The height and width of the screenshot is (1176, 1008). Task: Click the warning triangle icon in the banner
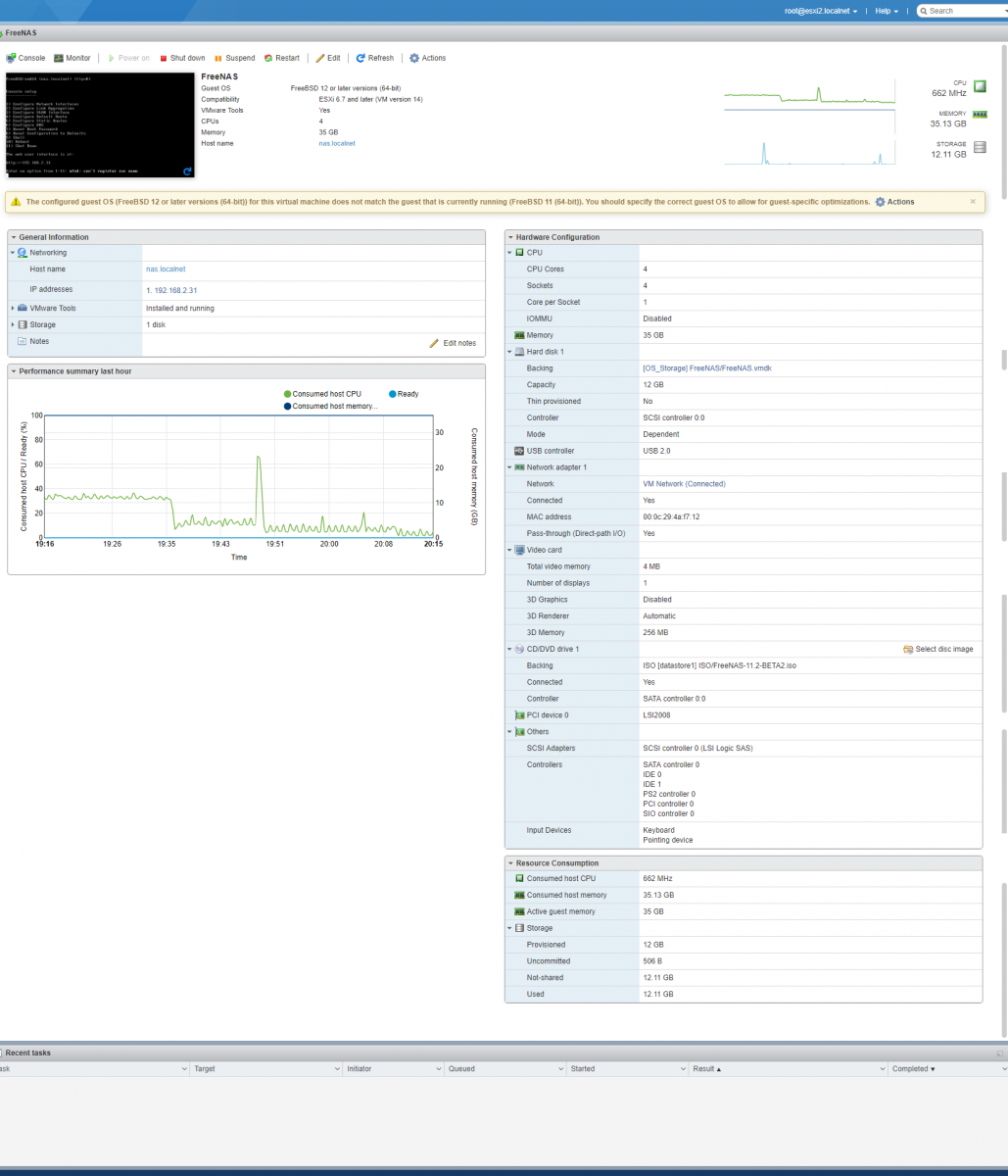coord(16,202)
